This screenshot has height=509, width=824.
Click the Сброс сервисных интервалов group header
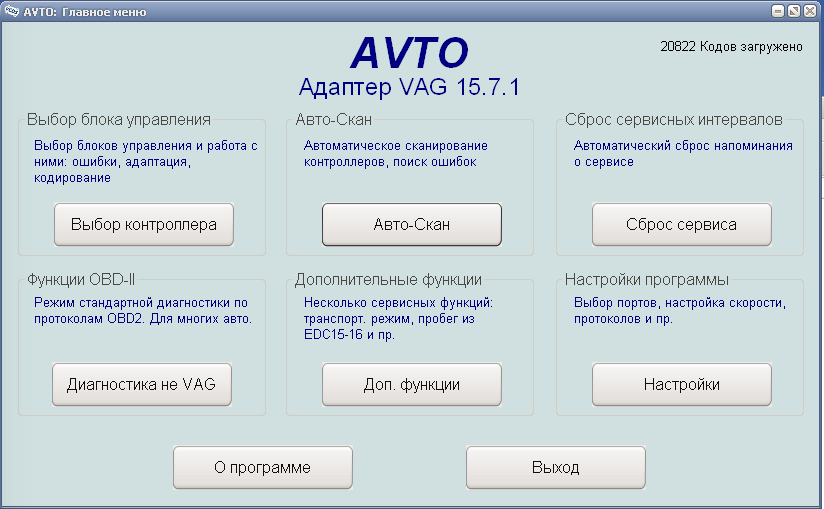(673, 120)
